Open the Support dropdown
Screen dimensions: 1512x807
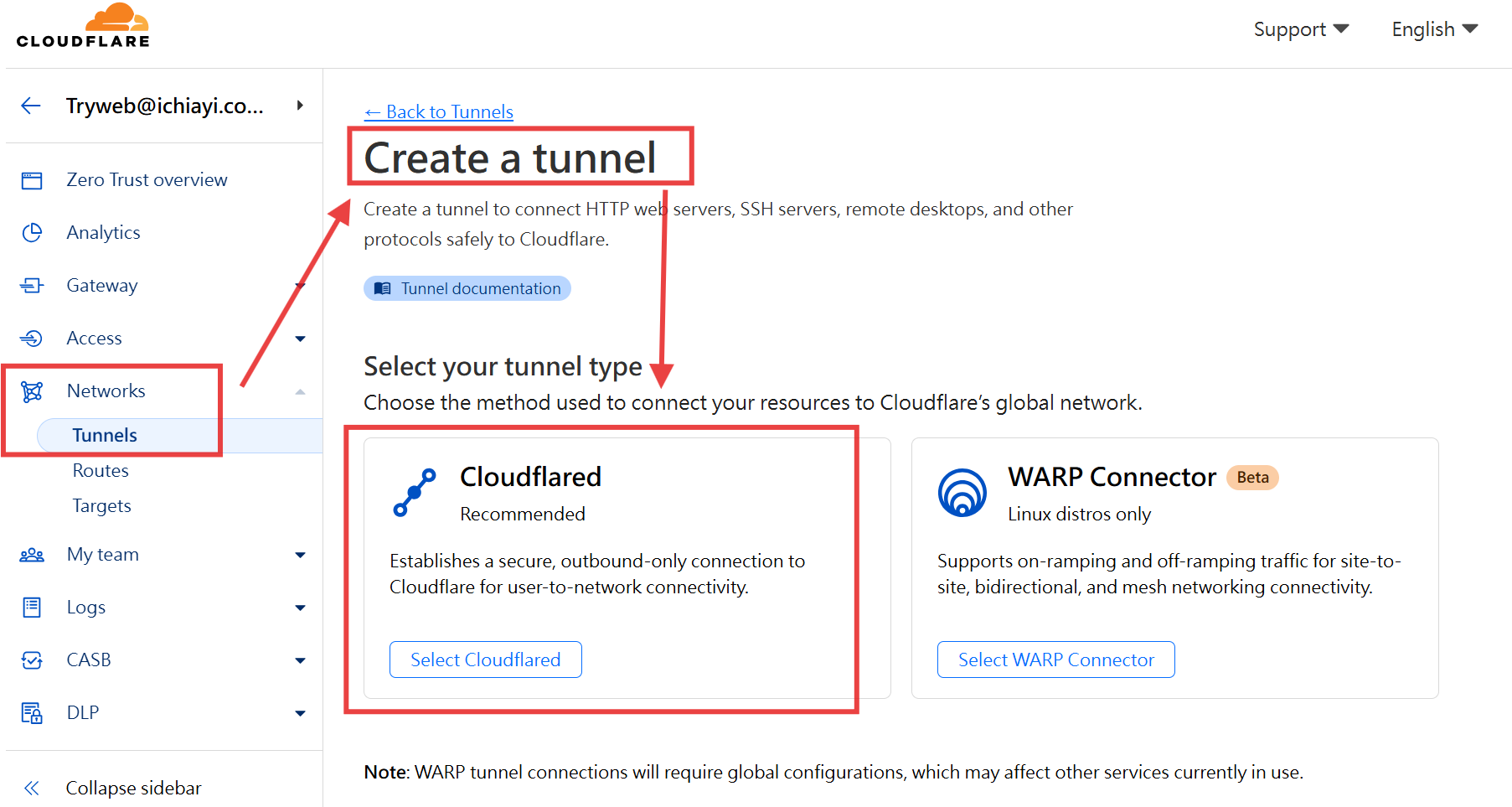1301,29
